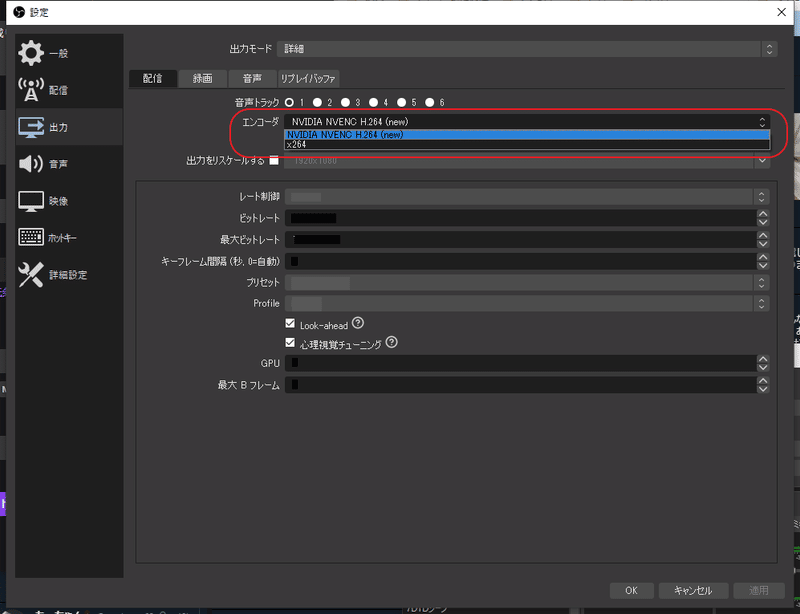Screen dimensions: 800x614
Task: Decrease GPU value with down arrow
Action: pyautogui.click(x=763, y=367)
